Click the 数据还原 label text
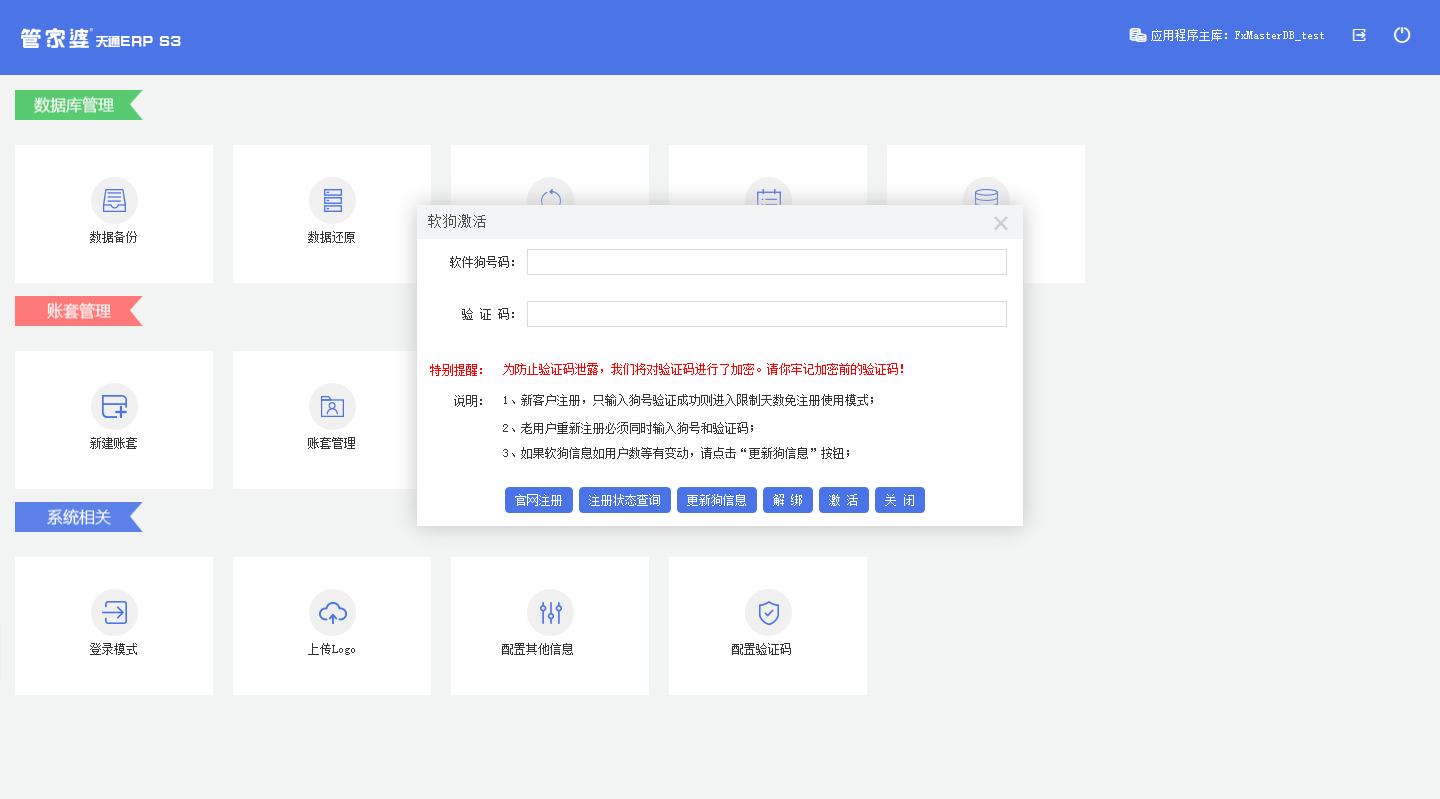Viewport: 1440px width, 799px height. [x=332, y=238]
